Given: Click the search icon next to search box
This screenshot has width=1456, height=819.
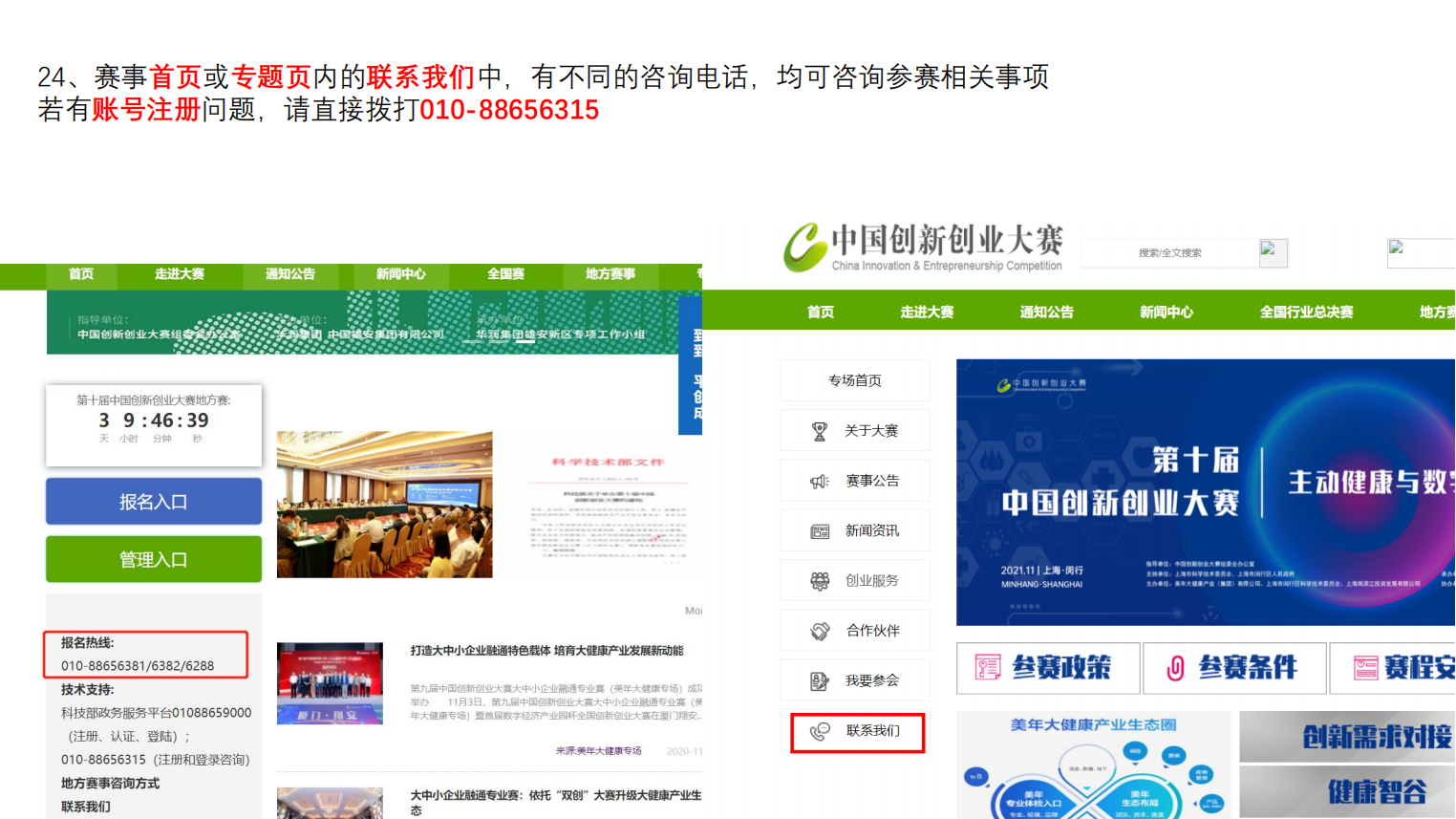Looking at the screenshot, I should click(x=1274, y=253).
